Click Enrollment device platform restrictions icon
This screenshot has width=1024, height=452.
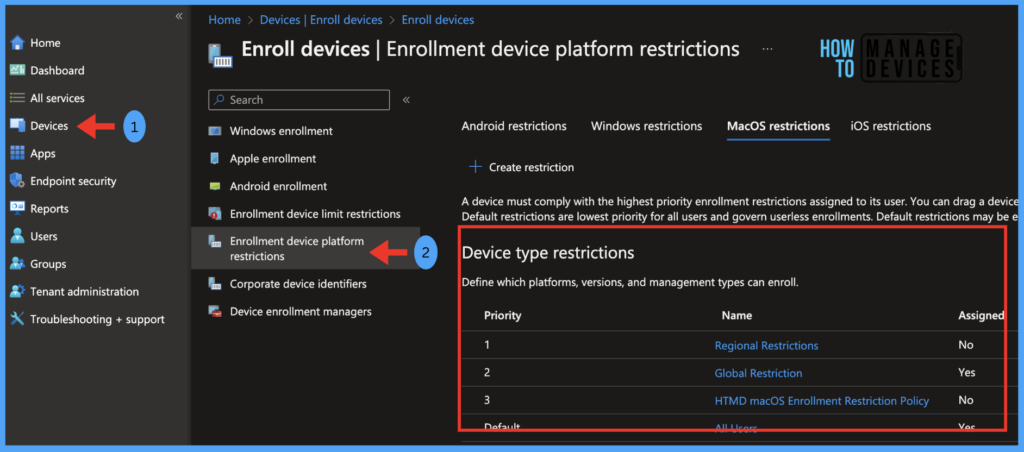[215, 242]
